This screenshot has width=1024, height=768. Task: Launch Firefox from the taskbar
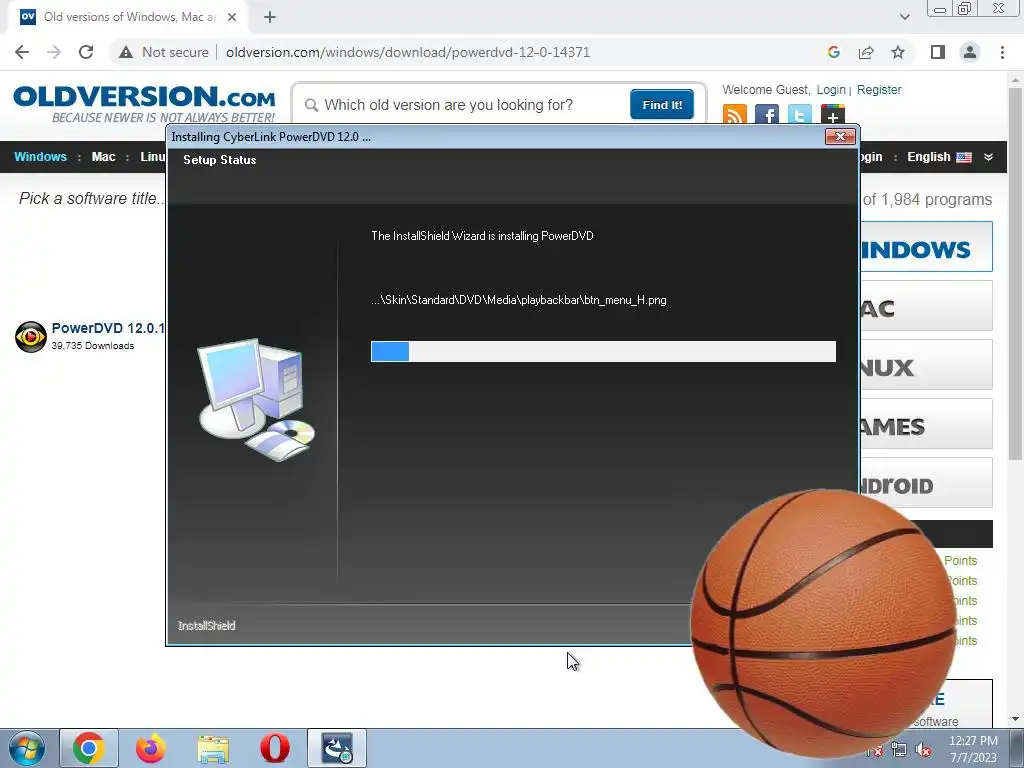point(151,748)
